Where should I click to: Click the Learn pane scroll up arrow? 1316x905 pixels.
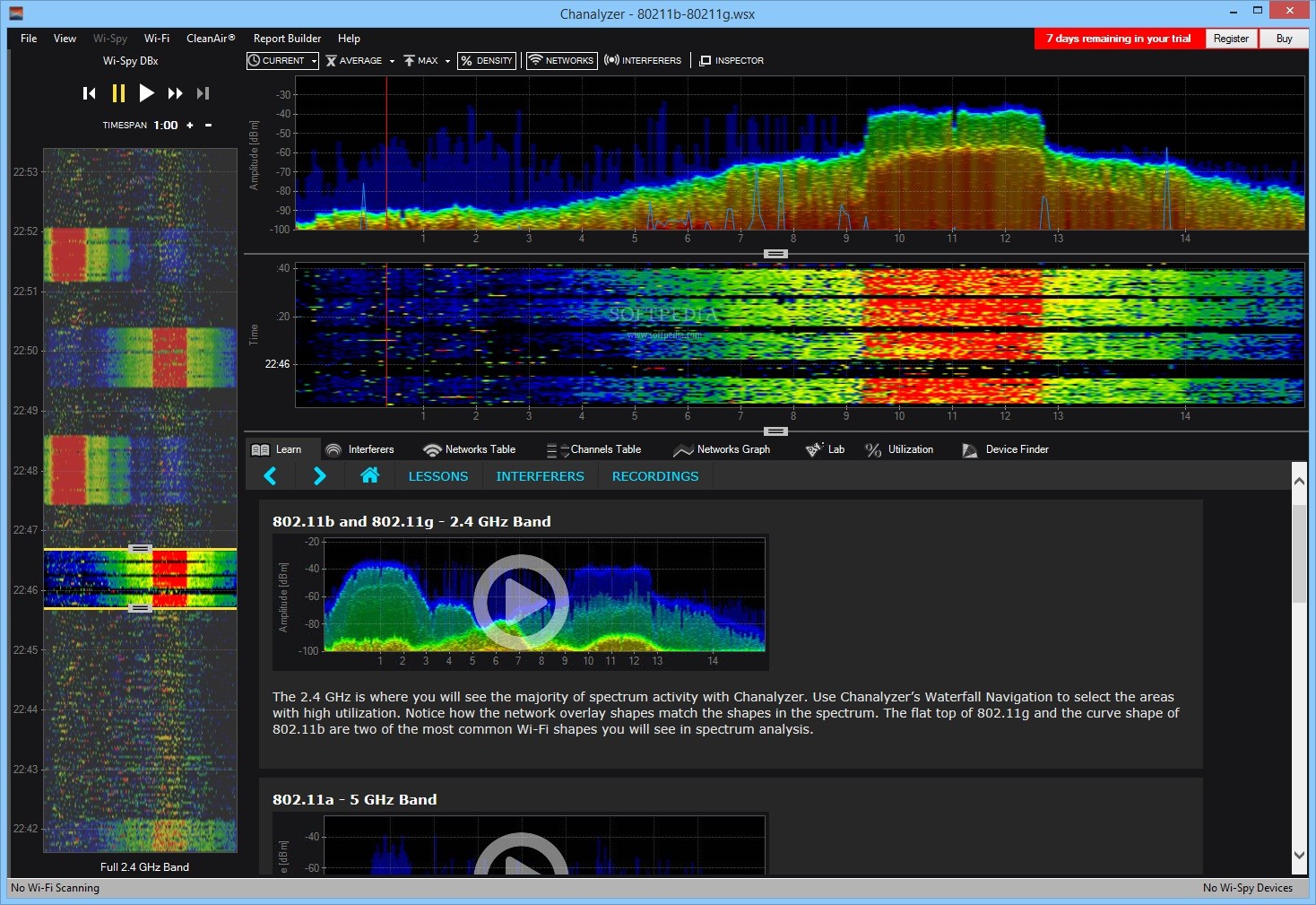[x=1299, y=481]
